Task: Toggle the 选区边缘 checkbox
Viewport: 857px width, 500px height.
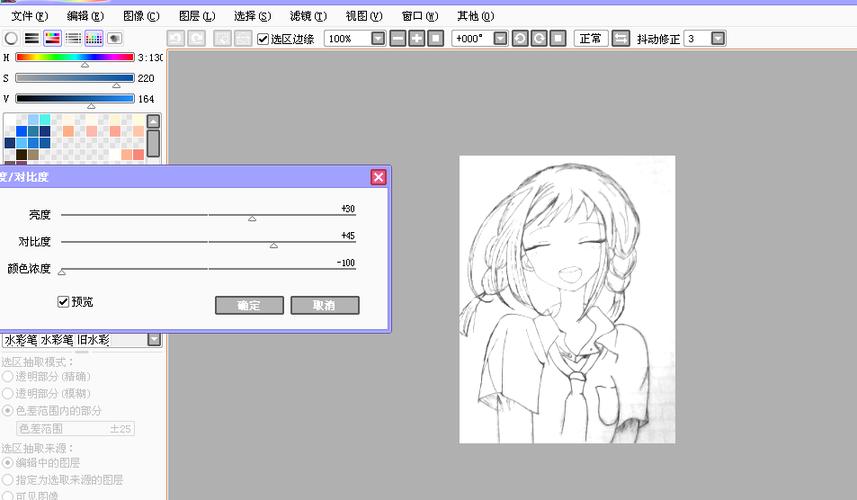Action: [263, 39]
